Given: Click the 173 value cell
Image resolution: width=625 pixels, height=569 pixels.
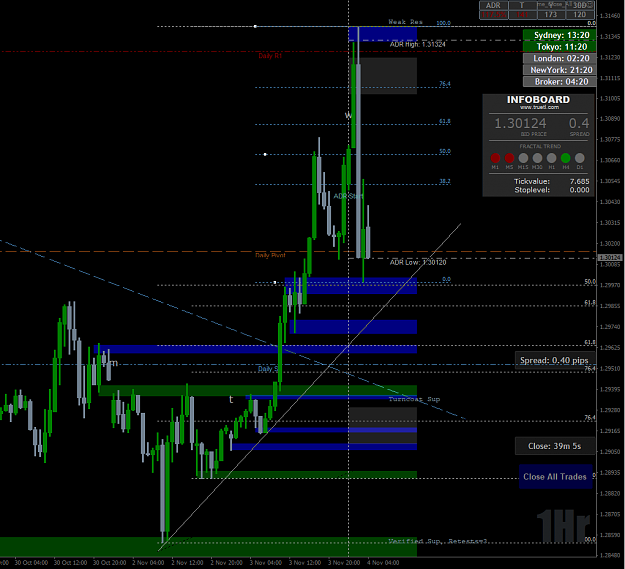Looking at the screenshot, I should (551, 15).
